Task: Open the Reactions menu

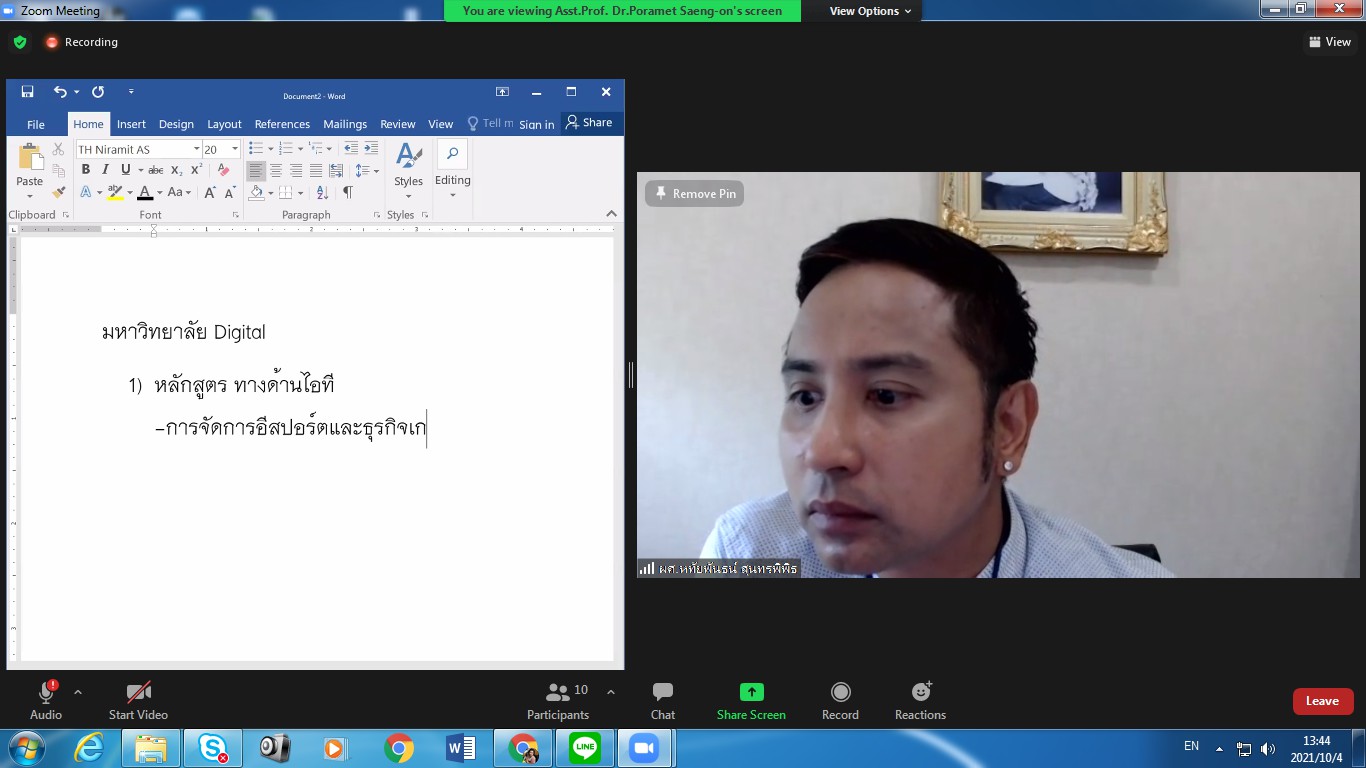Action: (920, 700)
